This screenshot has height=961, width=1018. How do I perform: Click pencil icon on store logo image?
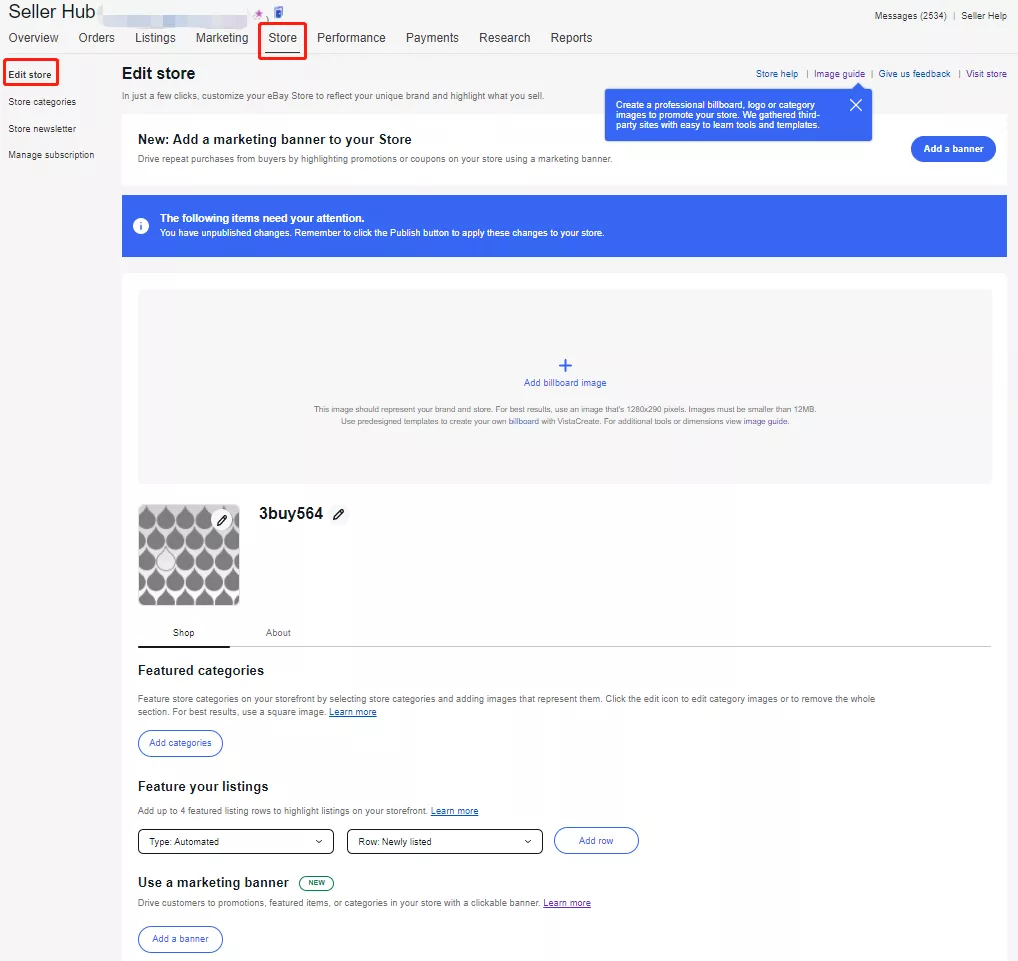click(222, 520)
